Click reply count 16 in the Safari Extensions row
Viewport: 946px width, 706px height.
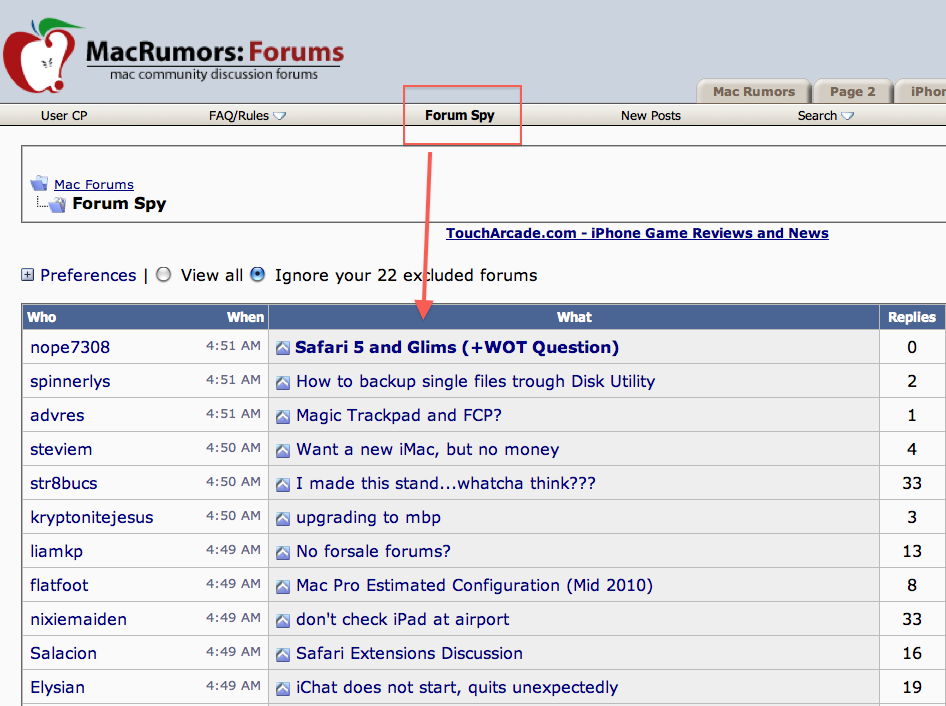[x=912, y=654]
